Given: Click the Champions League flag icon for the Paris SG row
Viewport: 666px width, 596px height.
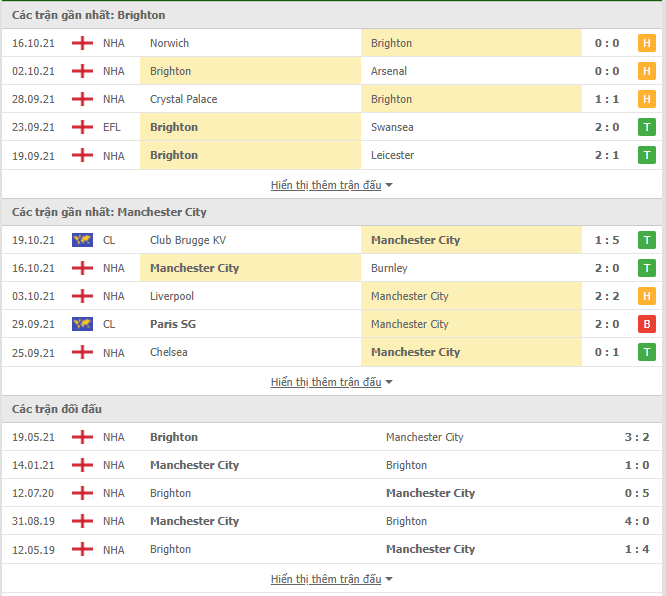Looking at the screenshot, I should point(82,324).
